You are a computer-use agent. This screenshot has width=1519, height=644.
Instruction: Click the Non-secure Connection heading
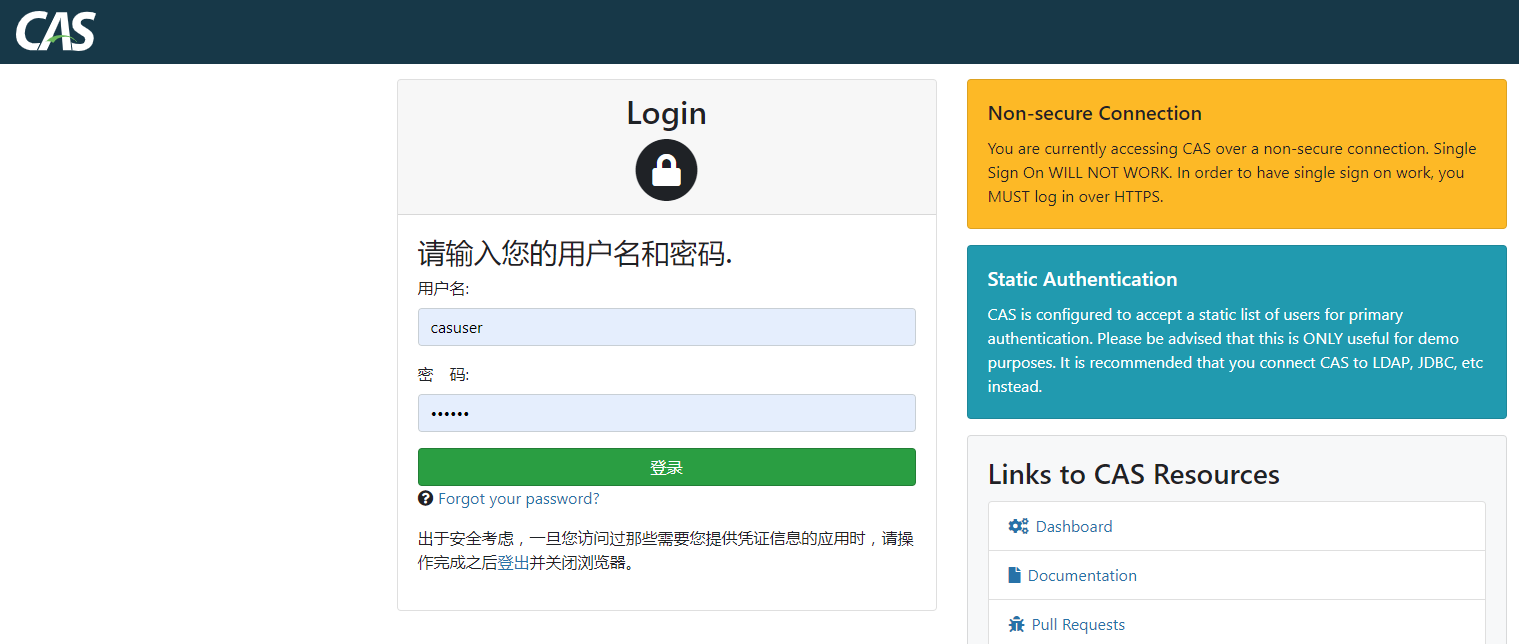click(x=1094, y=113)
